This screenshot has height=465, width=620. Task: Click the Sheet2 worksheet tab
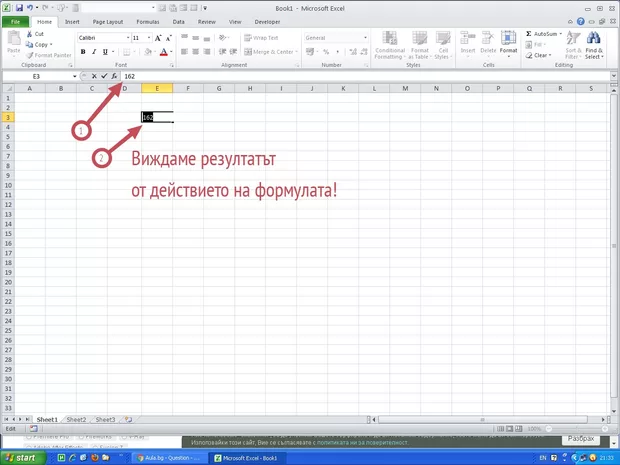(76, 420)
